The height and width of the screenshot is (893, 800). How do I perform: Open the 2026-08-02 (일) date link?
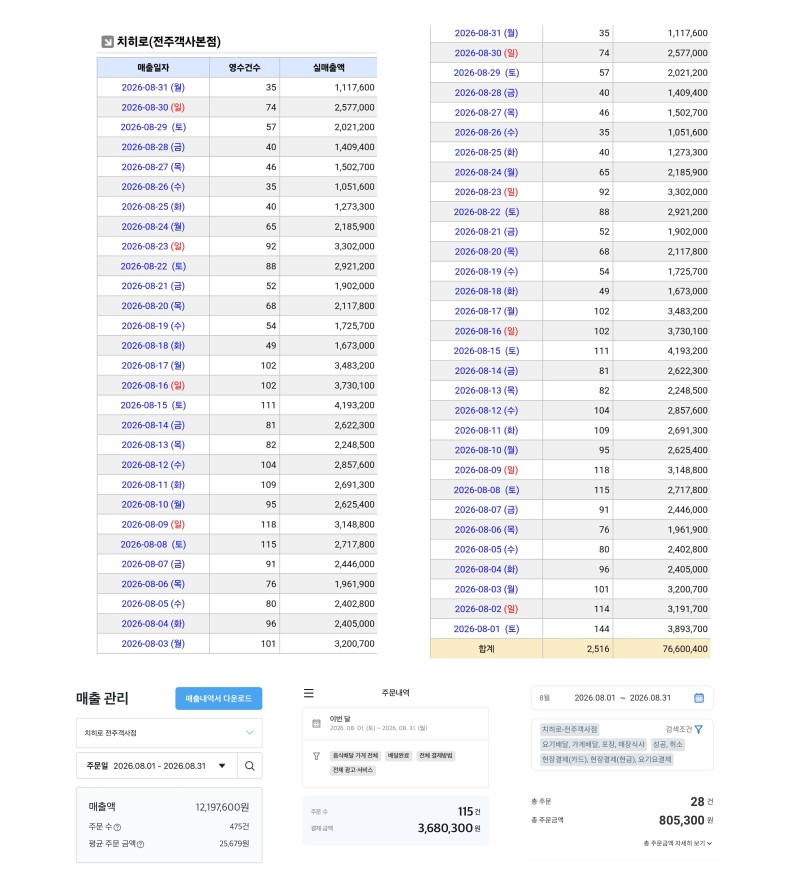486,609
